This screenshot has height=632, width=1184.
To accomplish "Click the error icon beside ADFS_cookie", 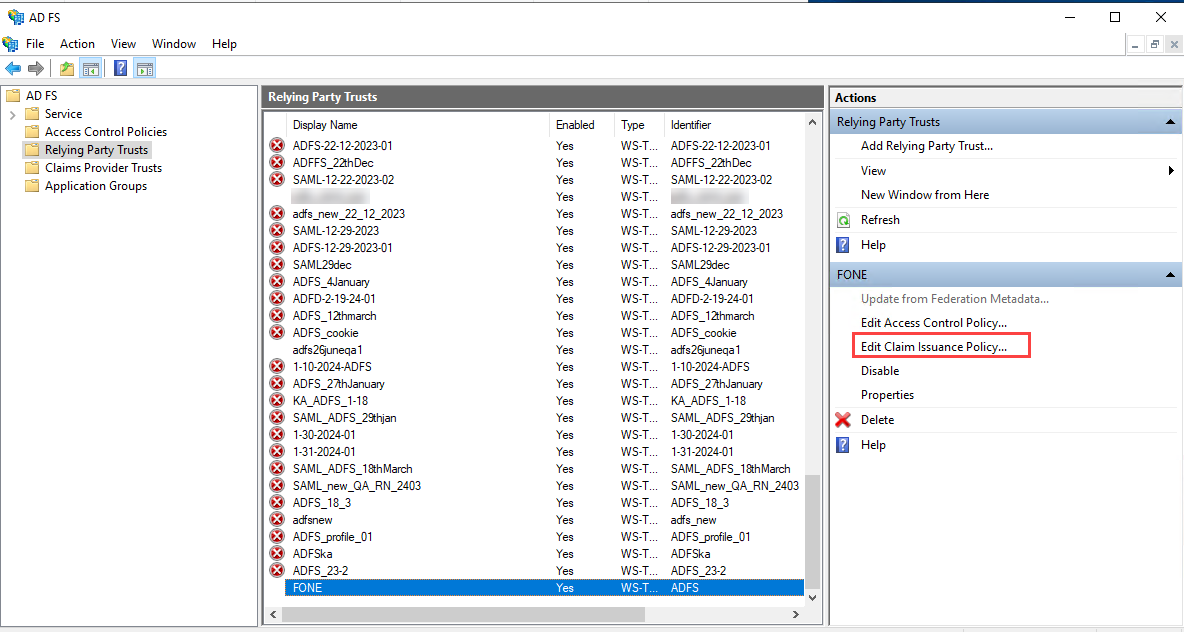I will pos(277,332).
